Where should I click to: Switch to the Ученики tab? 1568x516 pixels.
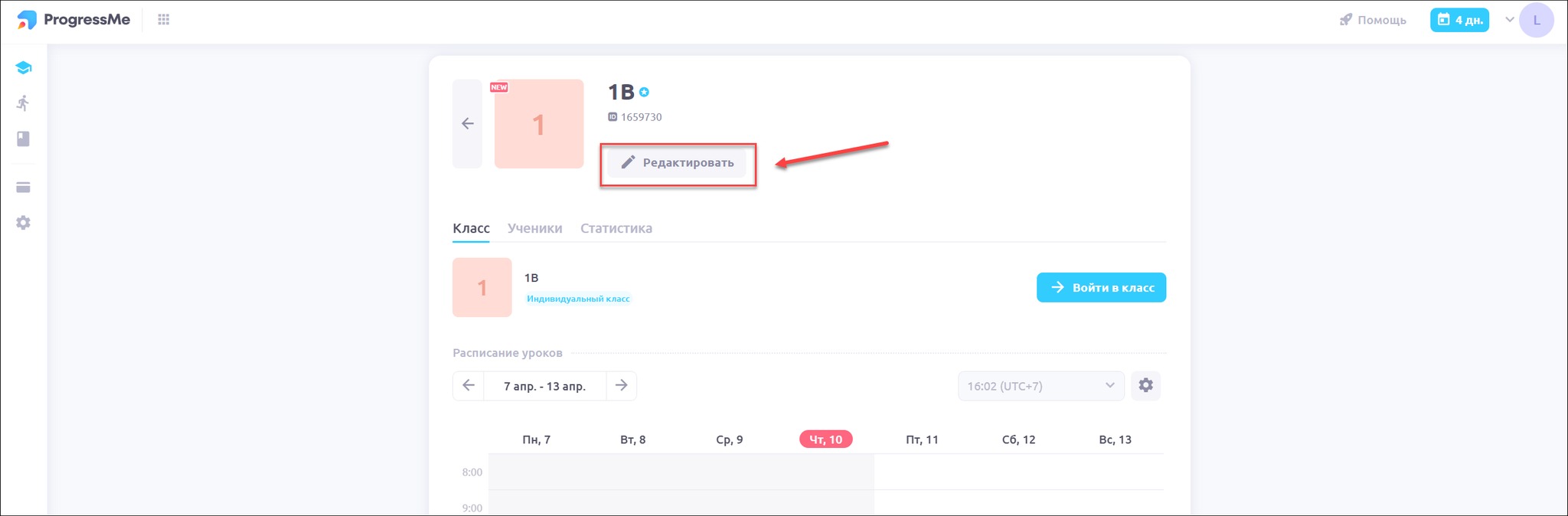pyautogui.click(x=534, y=228)
